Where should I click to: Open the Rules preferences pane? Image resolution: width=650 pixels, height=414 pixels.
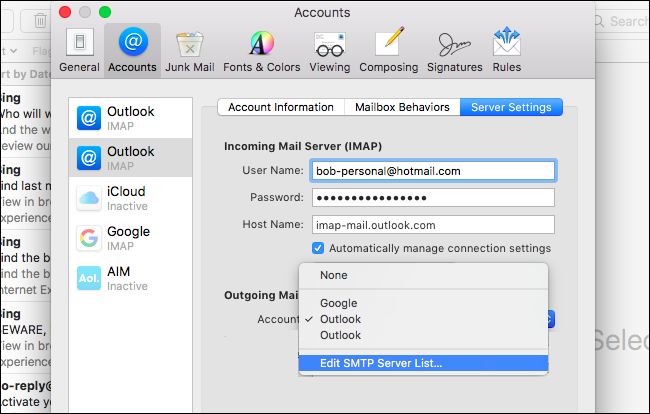click(507, 50)
